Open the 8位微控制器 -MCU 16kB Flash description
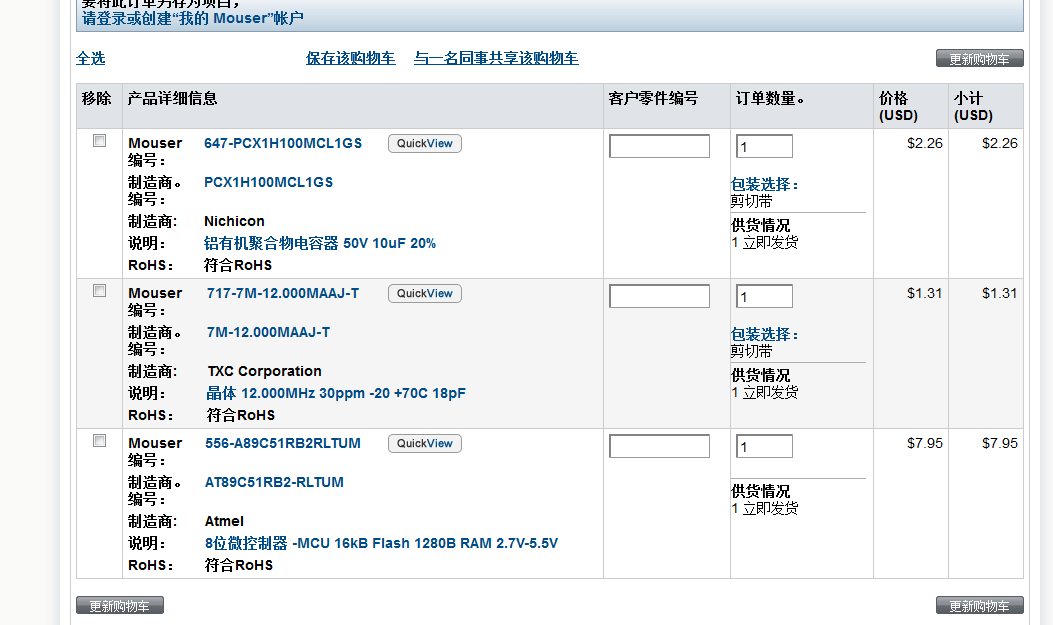Viewport: 1053px width, 625px height. [381, 543]
